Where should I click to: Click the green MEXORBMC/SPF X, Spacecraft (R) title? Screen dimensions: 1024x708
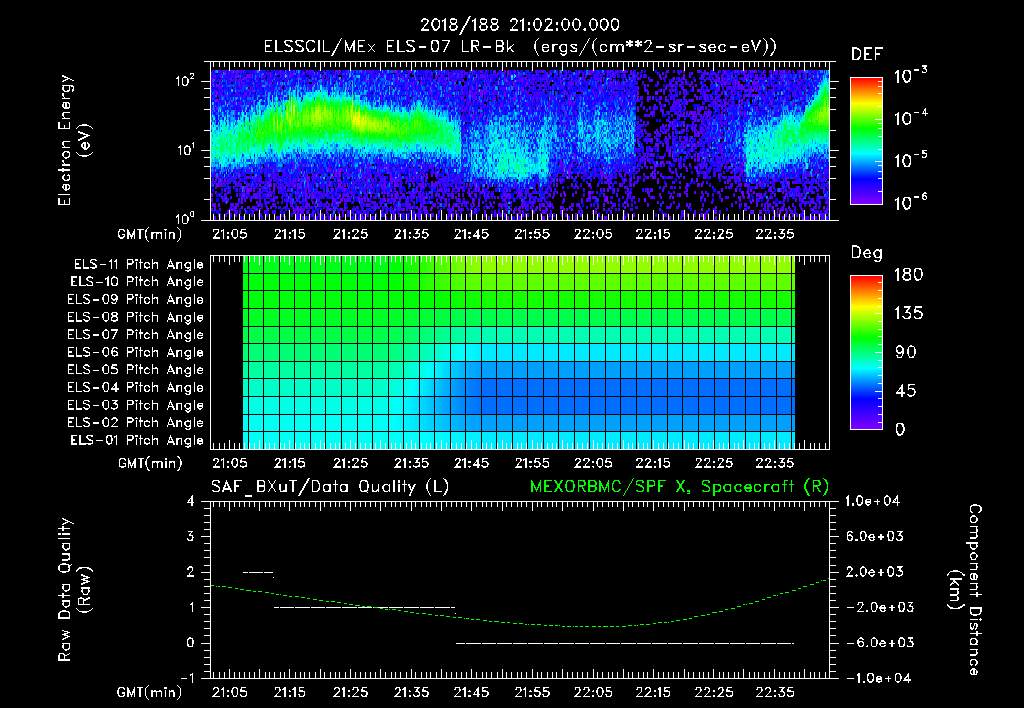point(679,487)
